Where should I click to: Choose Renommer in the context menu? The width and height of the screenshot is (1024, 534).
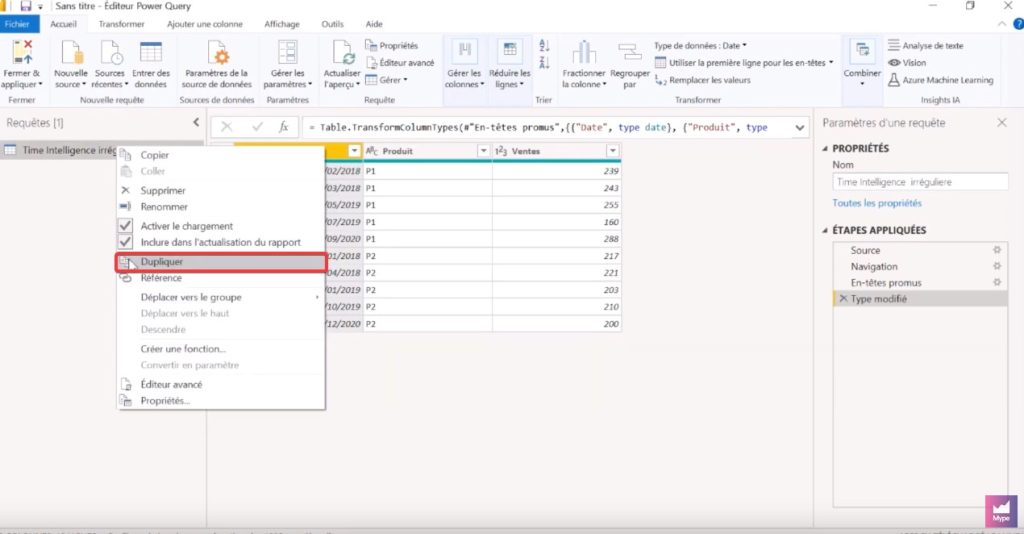click(221, 207)
